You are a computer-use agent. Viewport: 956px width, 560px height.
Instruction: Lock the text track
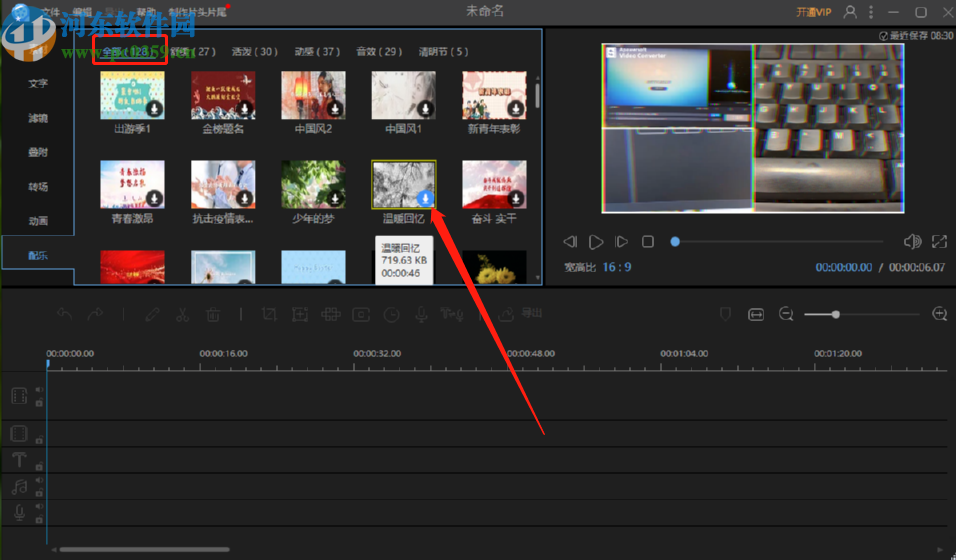[x=39, y=466]
